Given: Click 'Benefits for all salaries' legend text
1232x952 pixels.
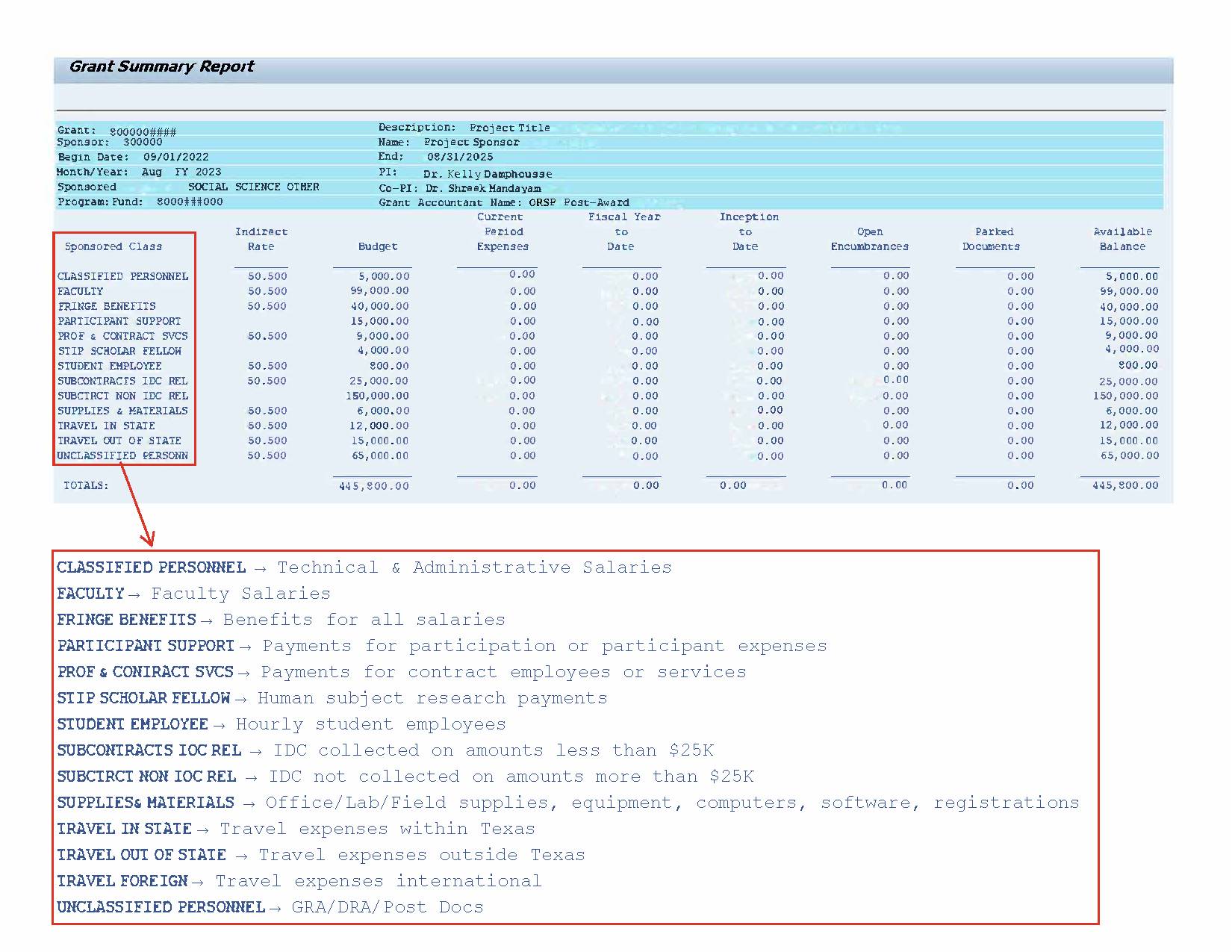Looking at the screenshot, I should [364, 620].
